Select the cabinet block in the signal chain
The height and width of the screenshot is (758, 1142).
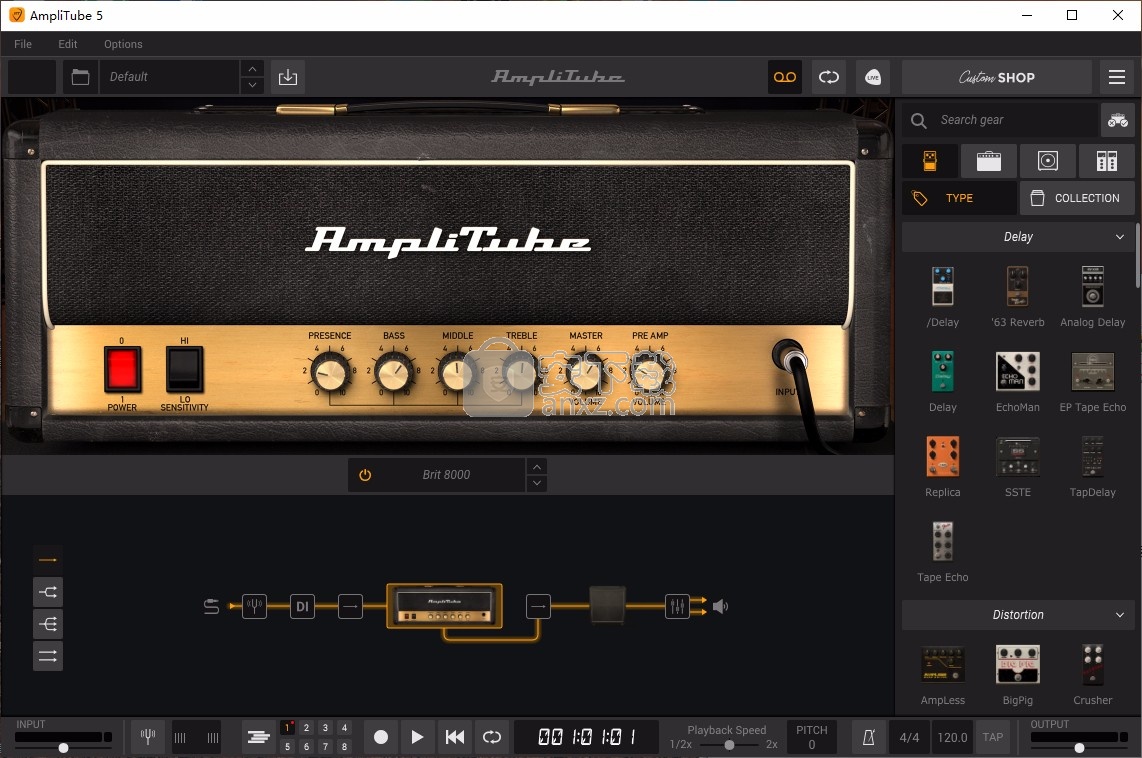pos(607,605)
